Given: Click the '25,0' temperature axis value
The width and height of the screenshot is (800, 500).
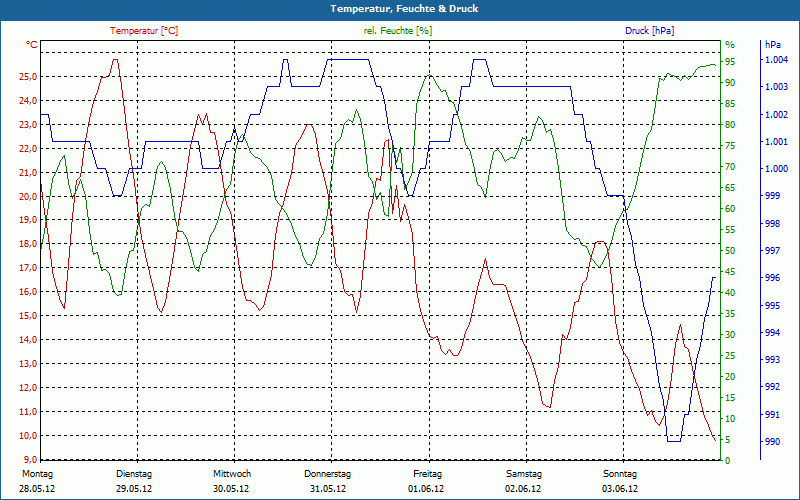Looking at the screenshot, I should [x=28, y=77].
